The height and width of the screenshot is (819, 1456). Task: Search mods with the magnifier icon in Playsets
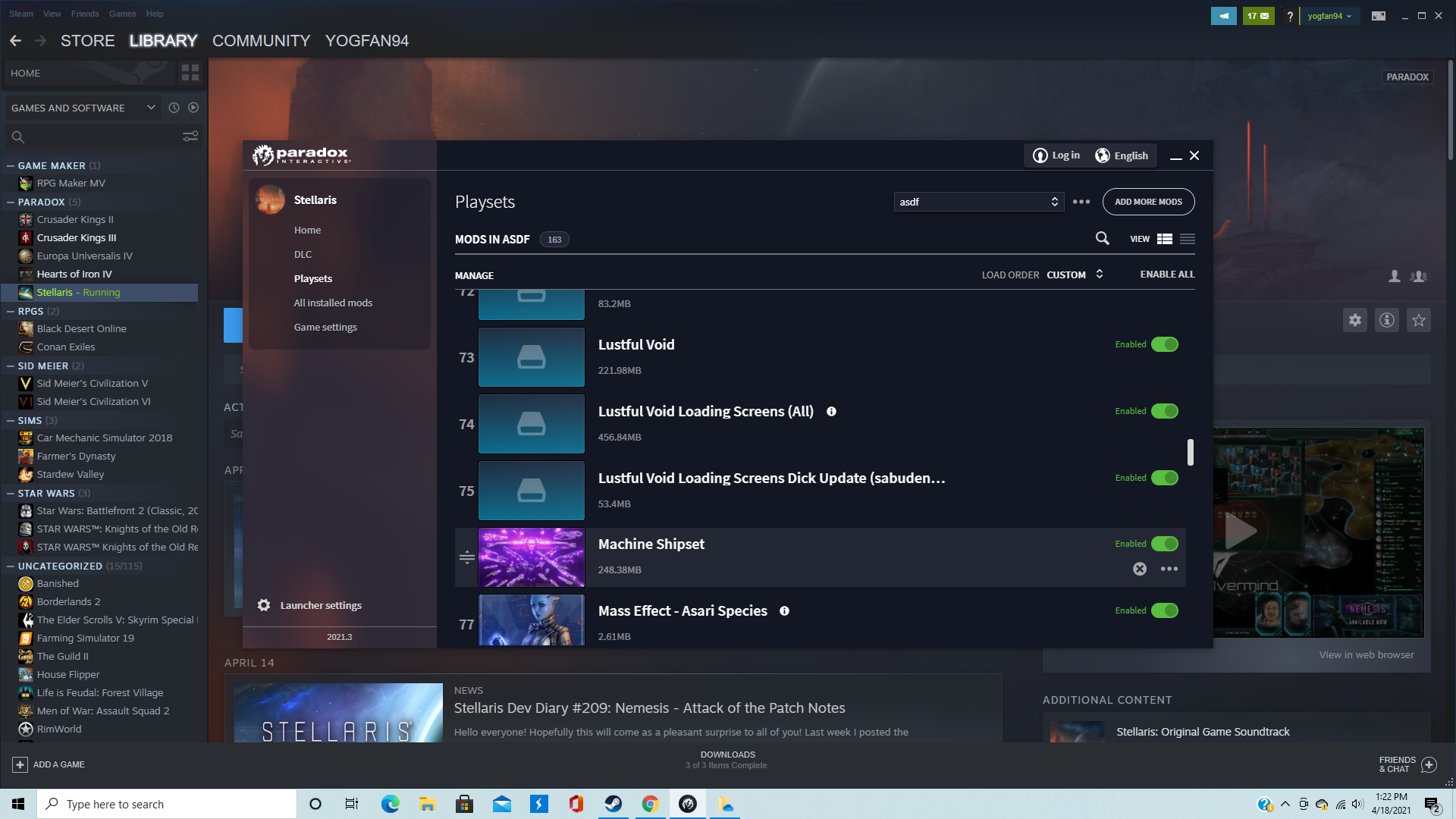pyautogui.click(x=1102, y=239)
